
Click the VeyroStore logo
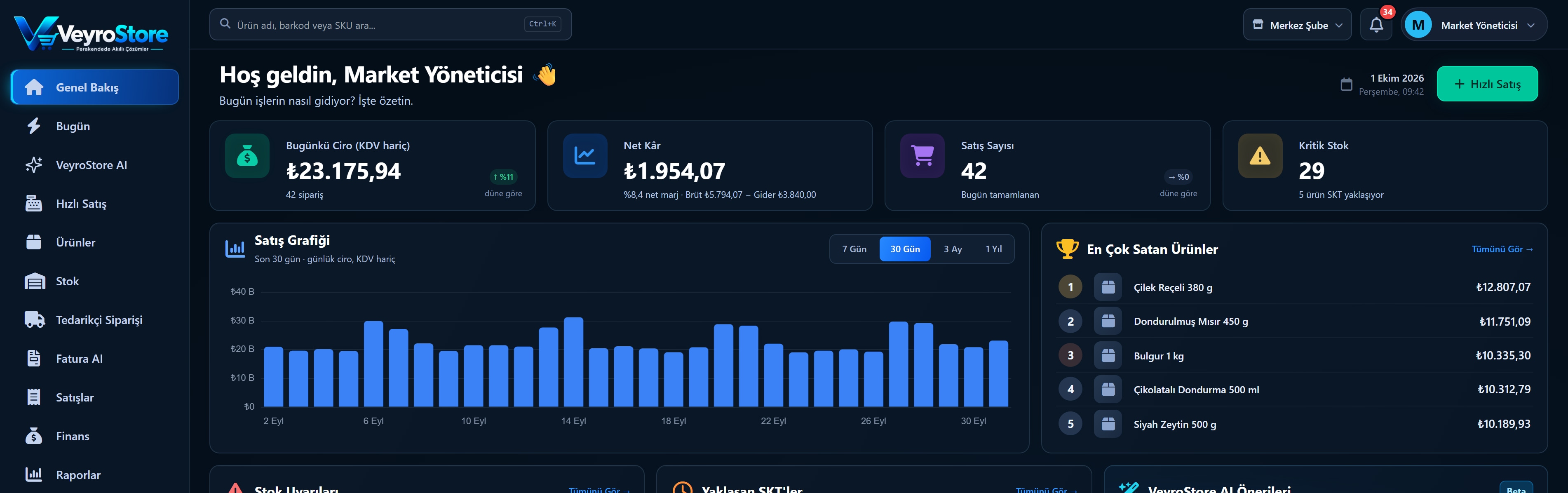(92, 33)
